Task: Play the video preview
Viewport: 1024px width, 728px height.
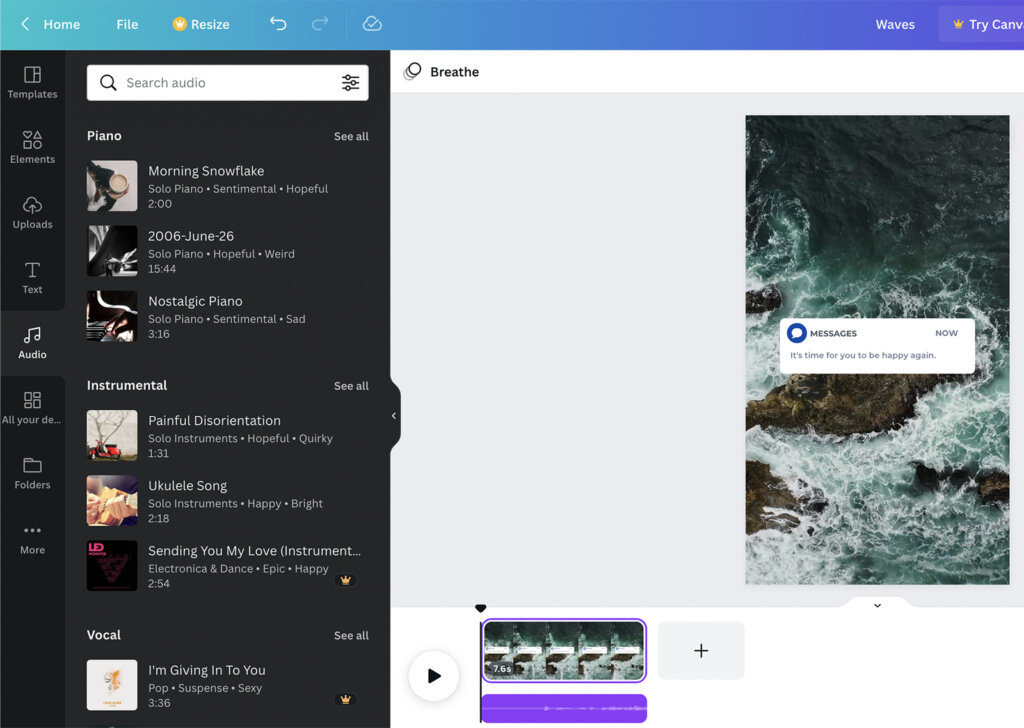Action: click(x=433, y=675)
